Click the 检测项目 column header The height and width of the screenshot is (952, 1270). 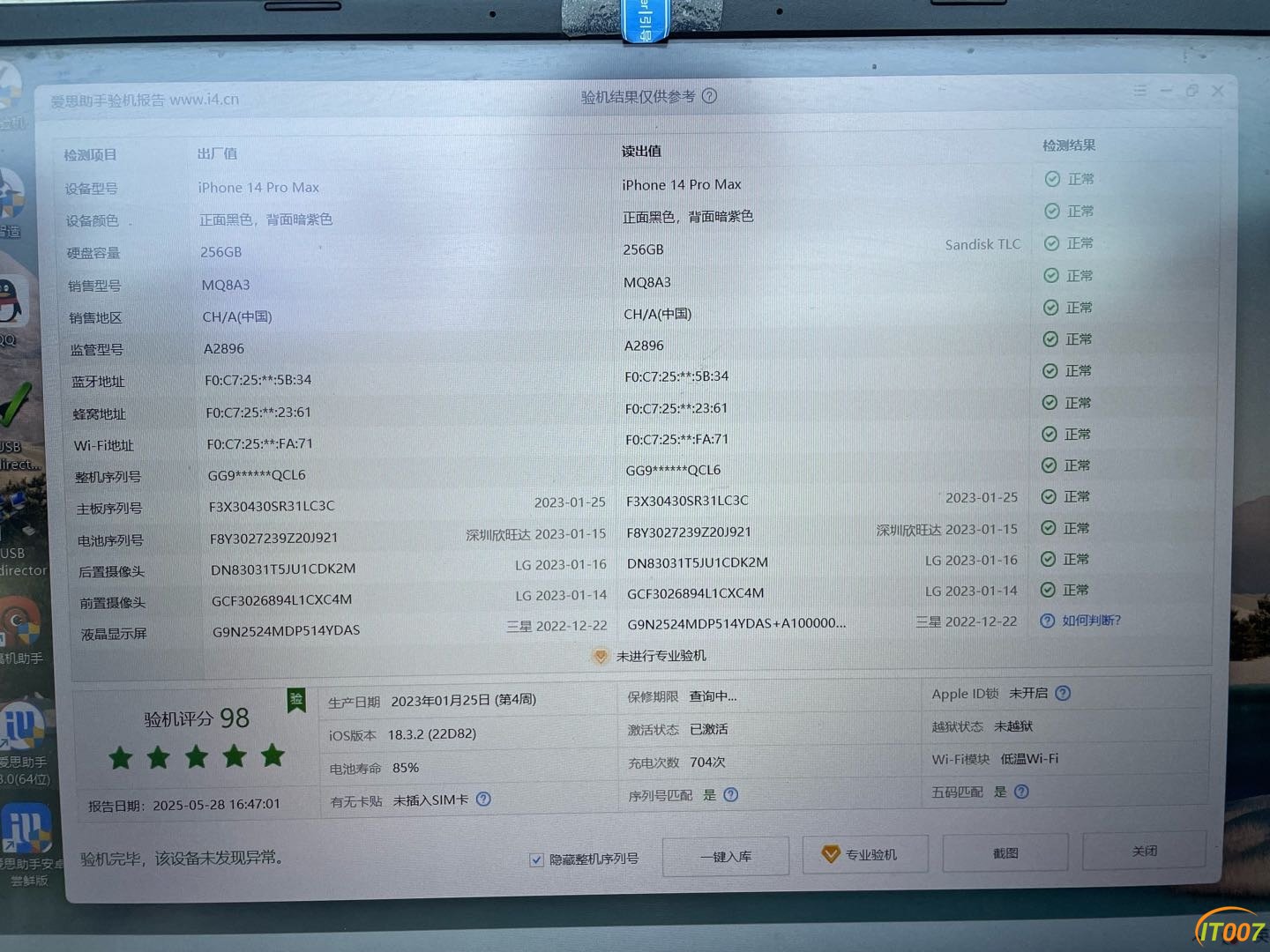click(90, 155)
